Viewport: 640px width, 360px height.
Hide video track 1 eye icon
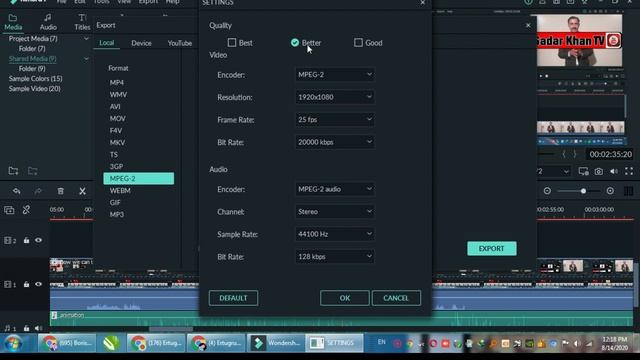click(x=38, y=284)
